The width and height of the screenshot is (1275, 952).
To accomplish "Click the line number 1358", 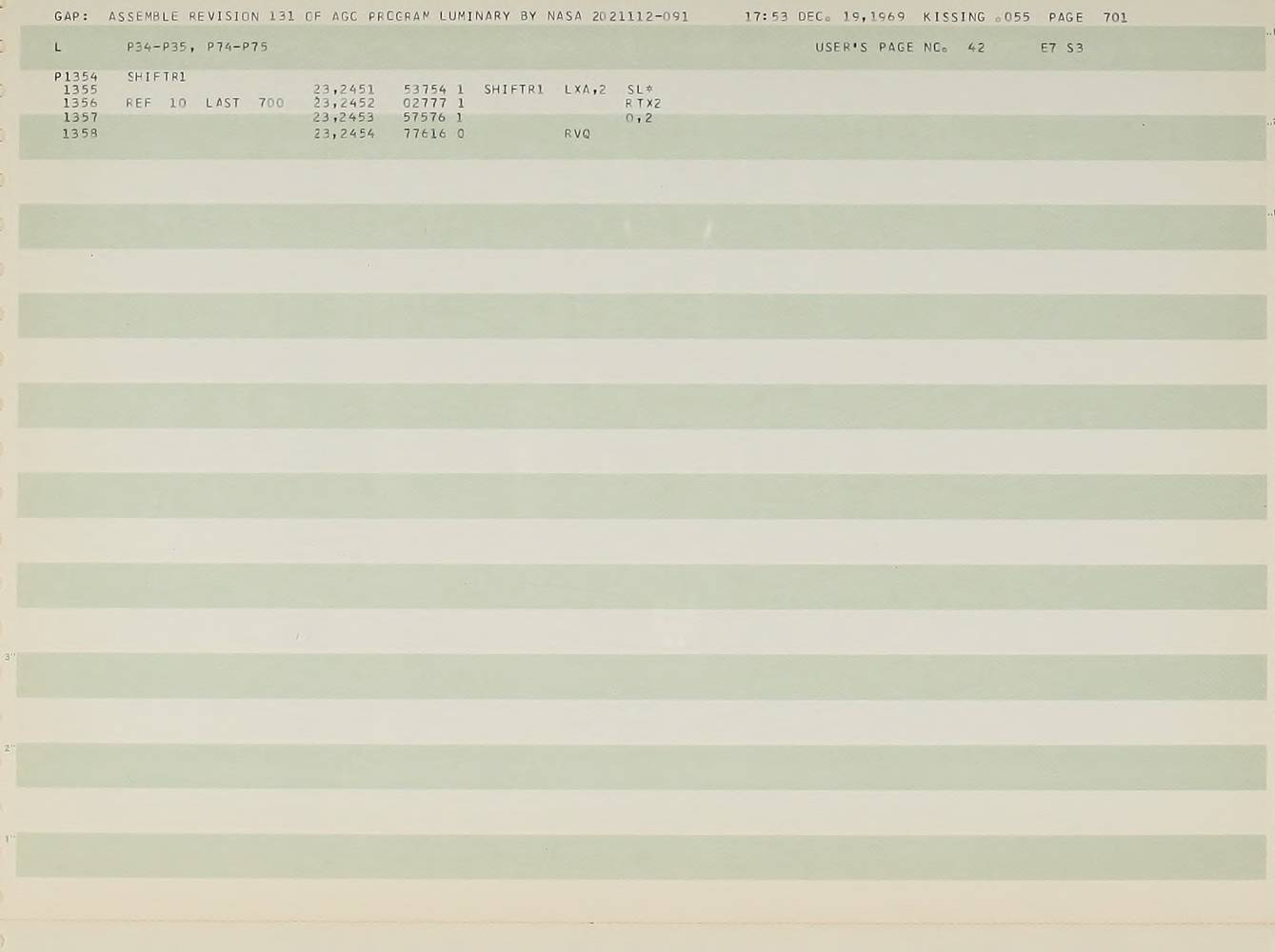I will point(80,133).
